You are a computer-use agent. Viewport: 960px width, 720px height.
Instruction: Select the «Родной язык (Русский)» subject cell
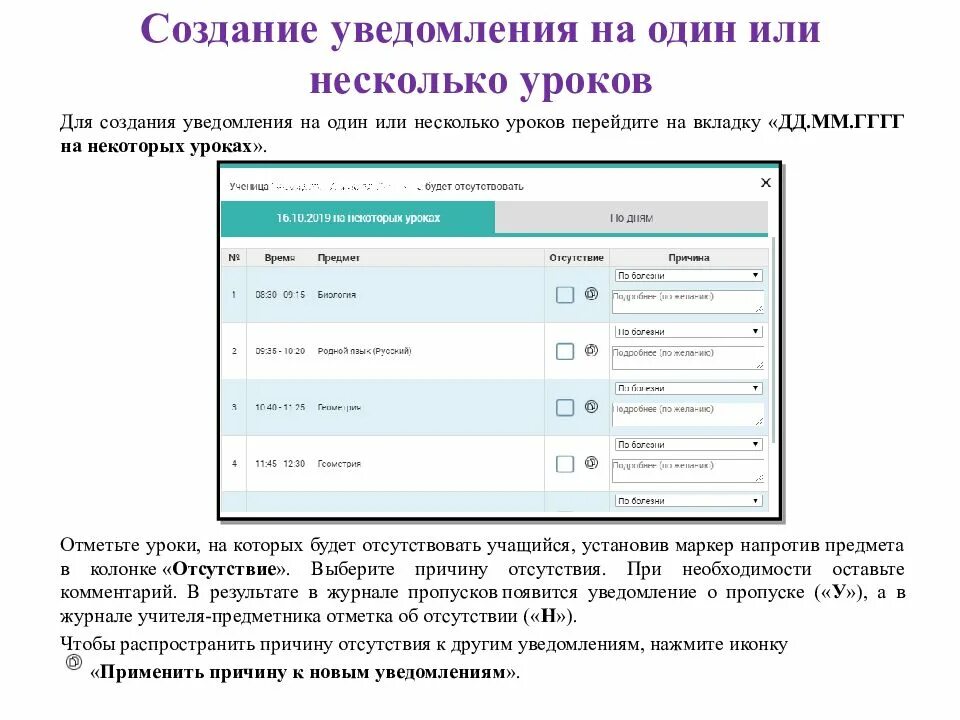(x=364, y=351)
